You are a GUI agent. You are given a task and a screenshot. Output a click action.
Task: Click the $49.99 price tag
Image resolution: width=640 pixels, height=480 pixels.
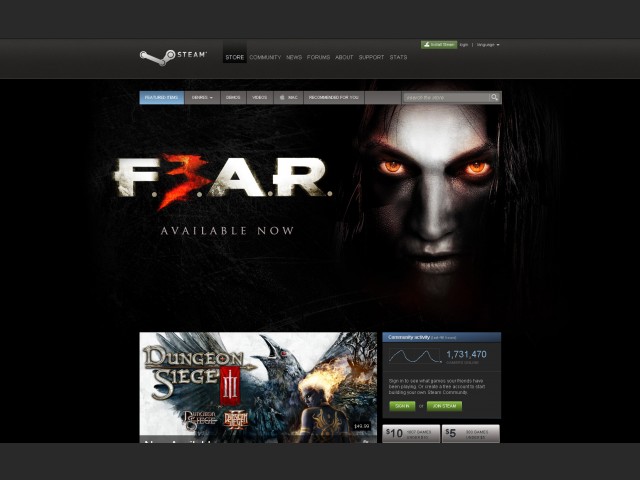pyautogui.click(x=362, y=426)
